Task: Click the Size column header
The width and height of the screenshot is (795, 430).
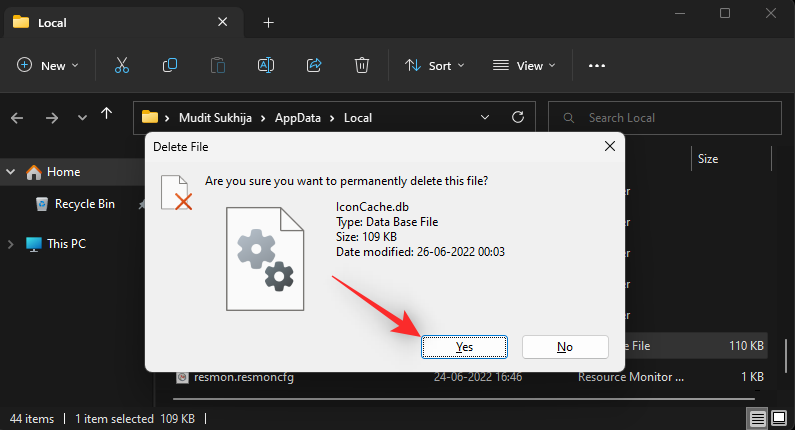Action: coord(707,159)
